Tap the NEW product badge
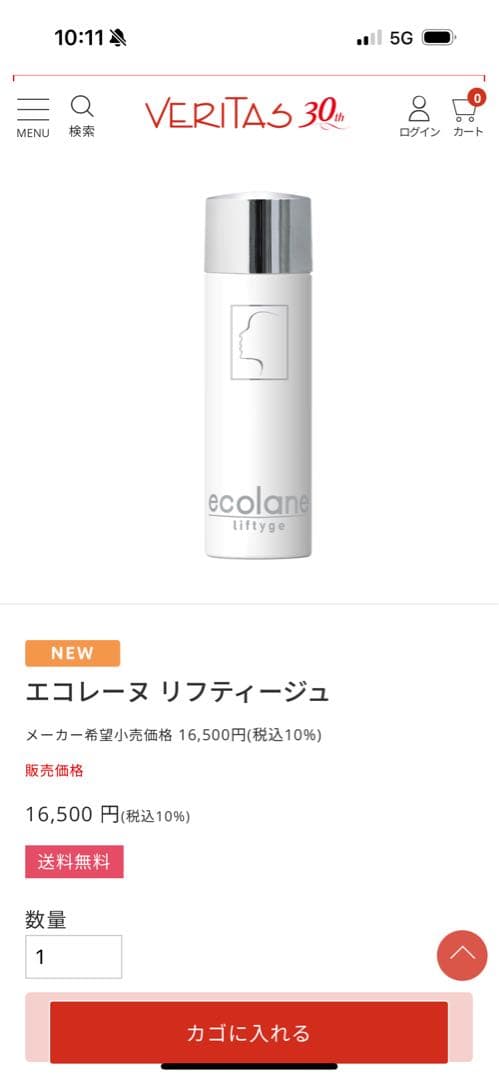Viewport: 499px width, 1080px height. click(72, 653)
